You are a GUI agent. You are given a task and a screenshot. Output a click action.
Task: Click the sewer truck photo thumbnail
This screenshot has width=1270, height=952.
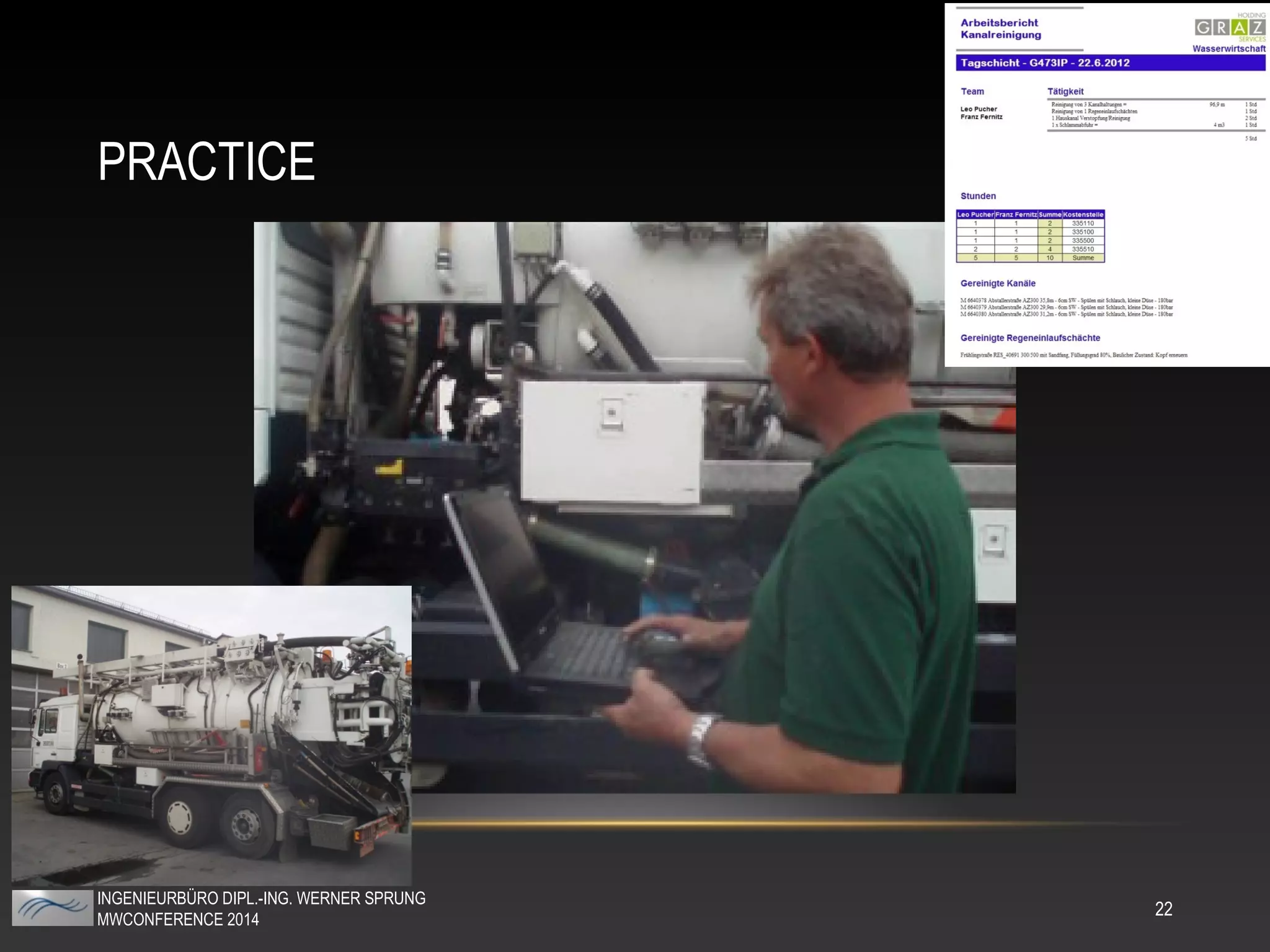211,734
